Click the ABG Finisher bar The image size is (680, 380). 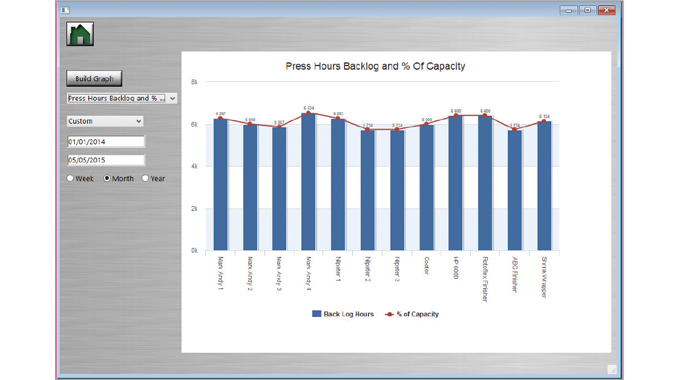pos(514,190)
